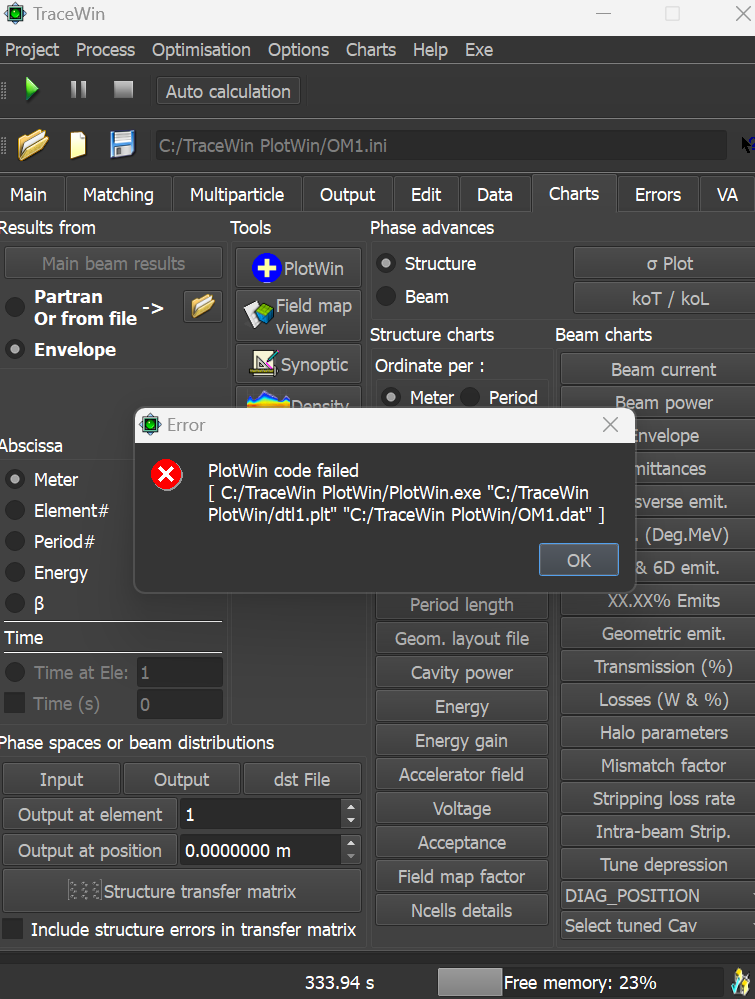
Task: Open the Project menu
Action: (32, 50)
